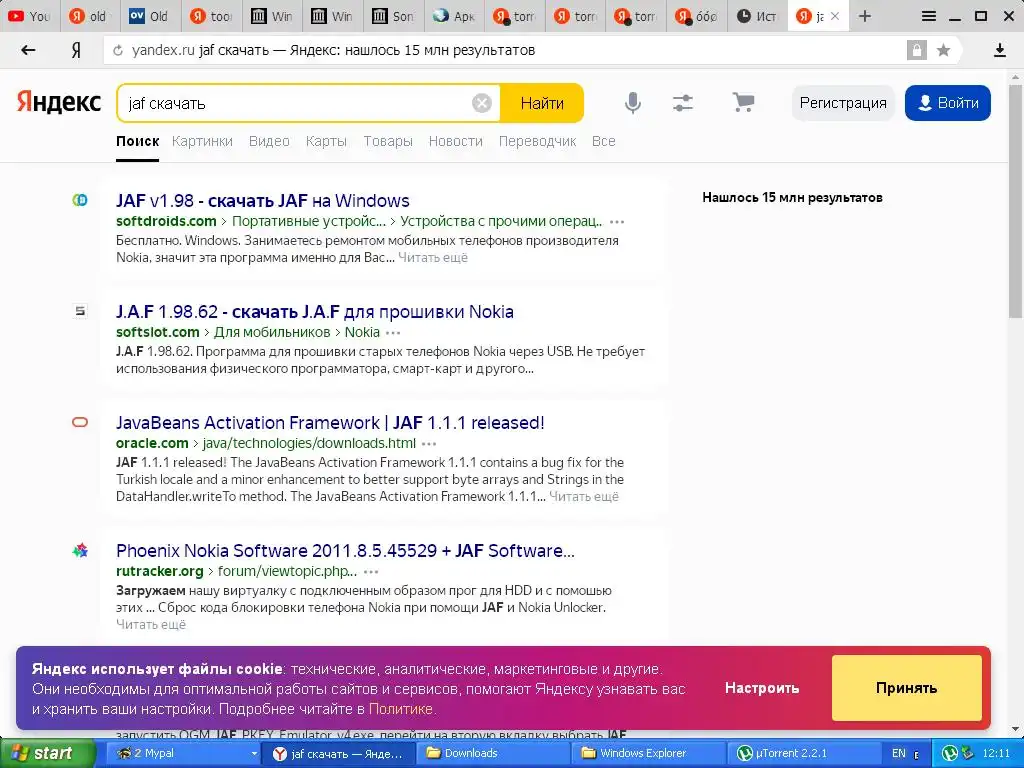Click the padlock protection icon in address bar
1024x768 pixels.
[917, 50]
